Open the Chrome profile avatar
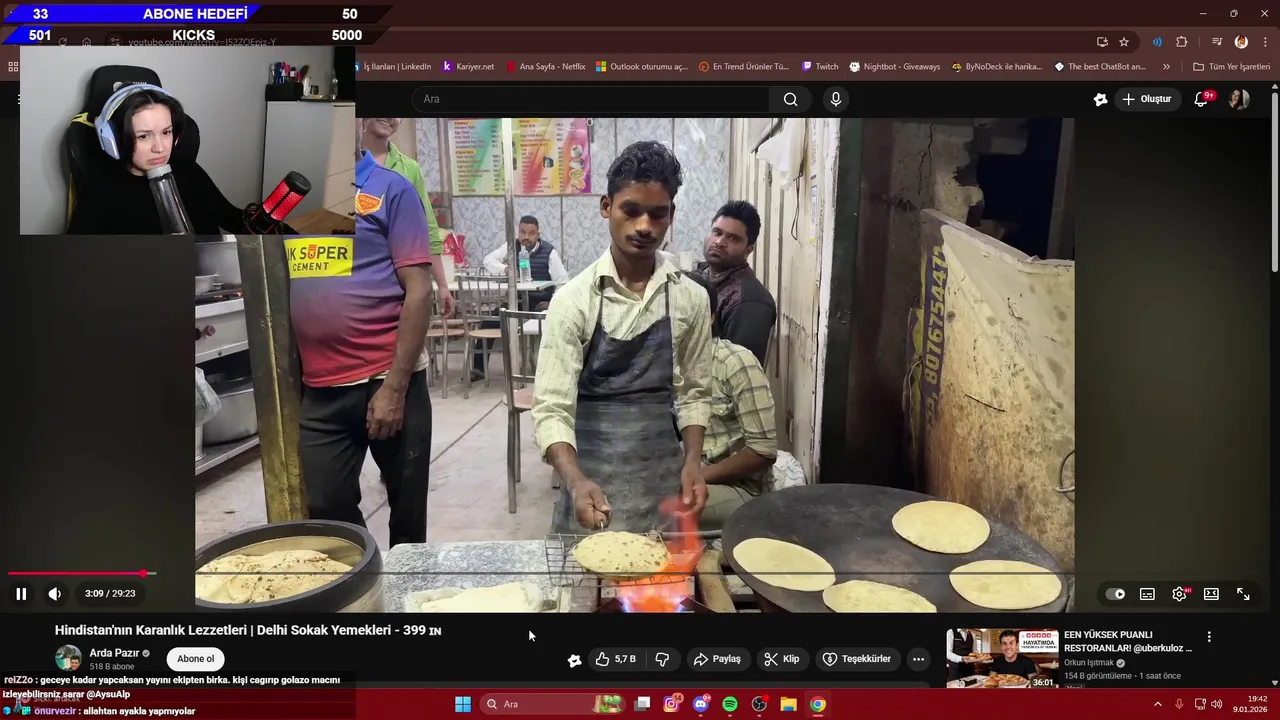The width and height of the screenshot is (1280, 720). click(x=1241, y=42)
